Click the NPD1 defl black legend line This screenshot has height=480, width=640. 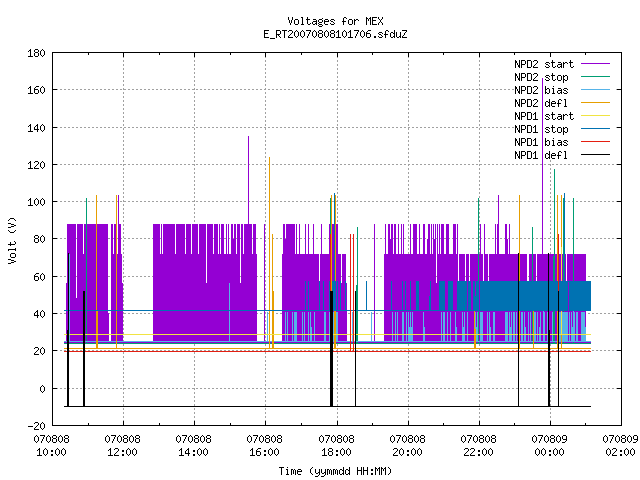(595, 155)
